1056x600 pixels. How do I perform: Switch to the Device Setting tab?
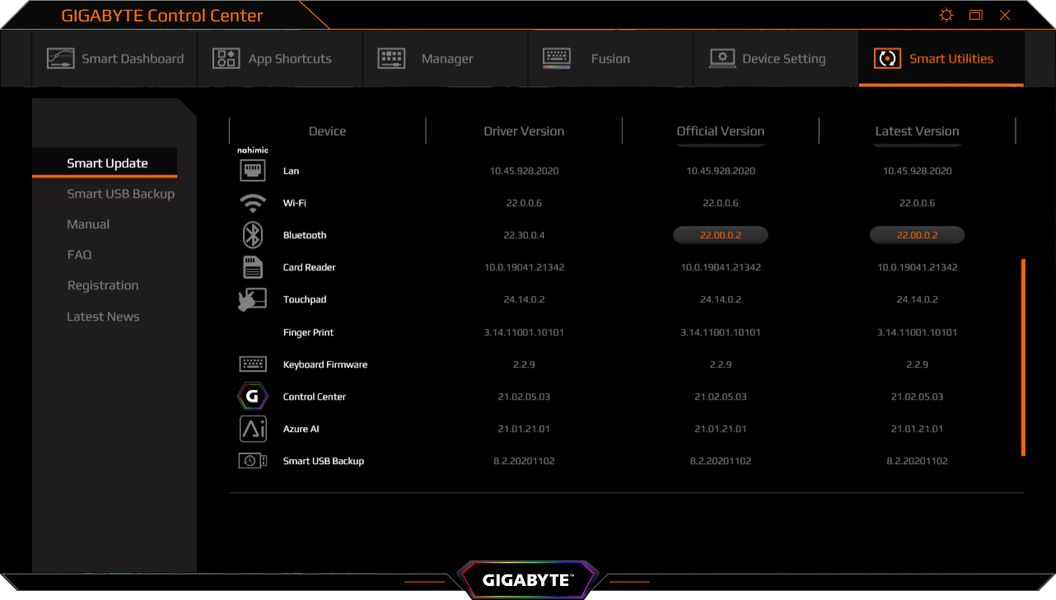(776, 59)
